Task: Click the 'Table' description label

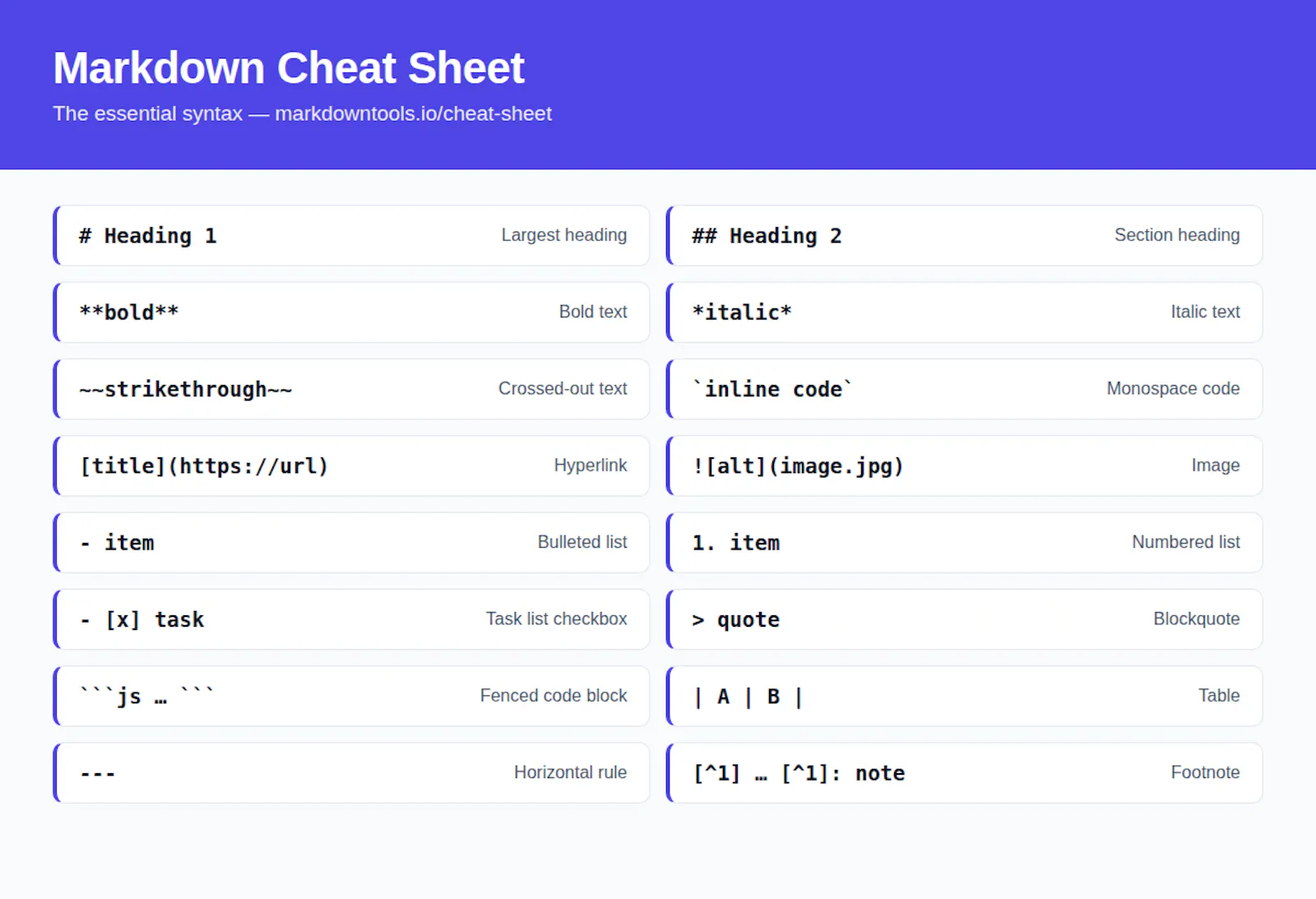Action: tap(1219, 696)
